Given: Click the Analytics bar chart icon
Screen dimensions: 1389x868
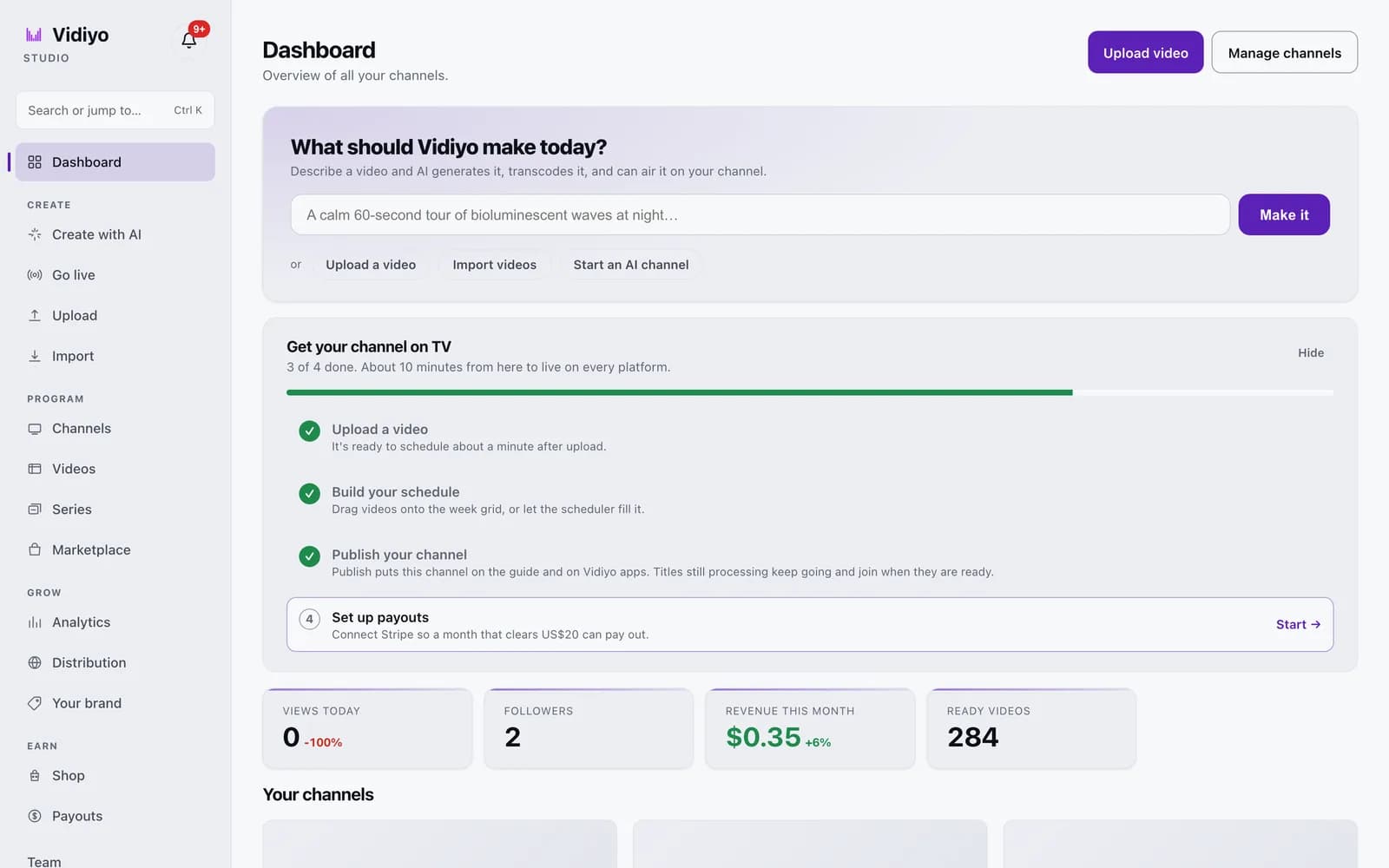Looking at the screenshot, I should tap(35, 622).
